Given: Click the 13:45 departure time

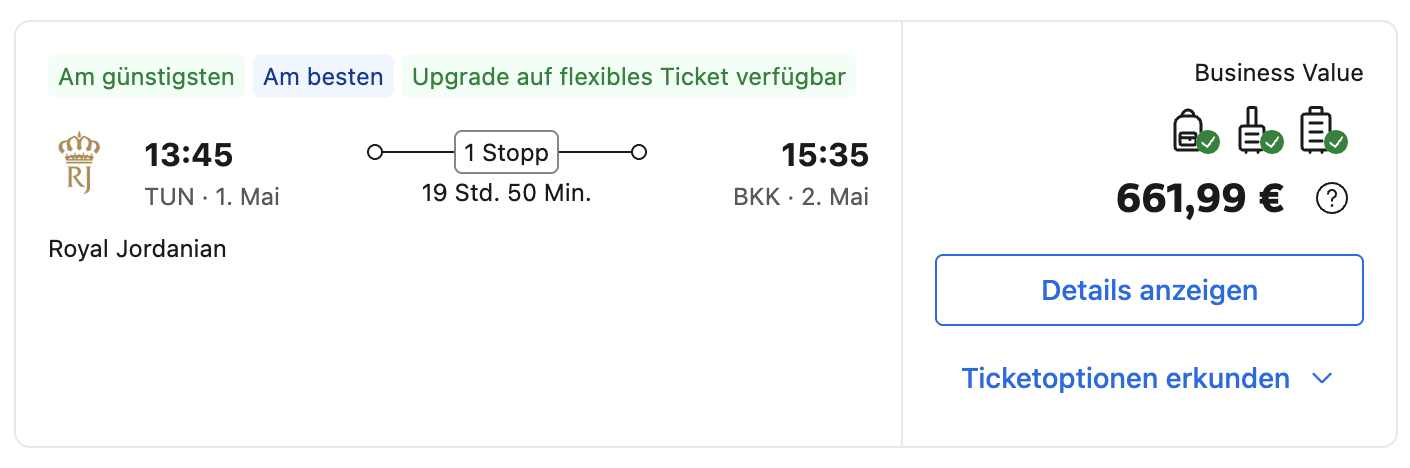Looking at the screenshot, I should click(188, 156).
